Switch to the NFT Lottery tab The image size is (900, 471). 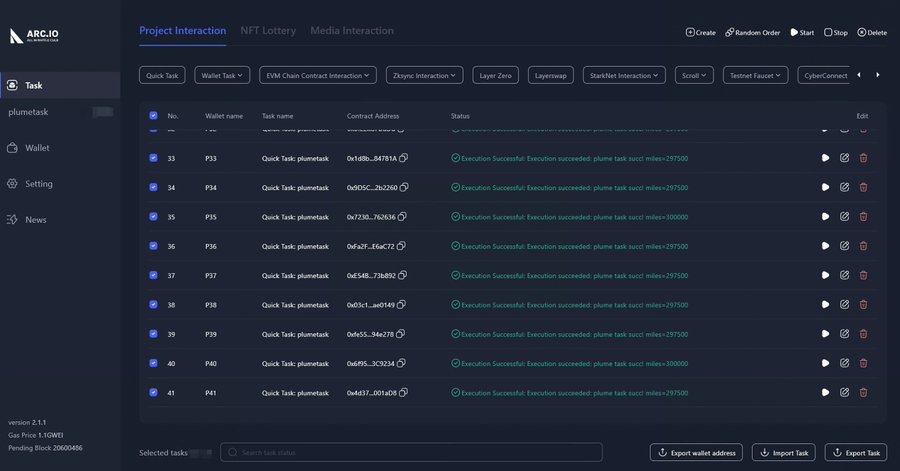tap(268, 31)
